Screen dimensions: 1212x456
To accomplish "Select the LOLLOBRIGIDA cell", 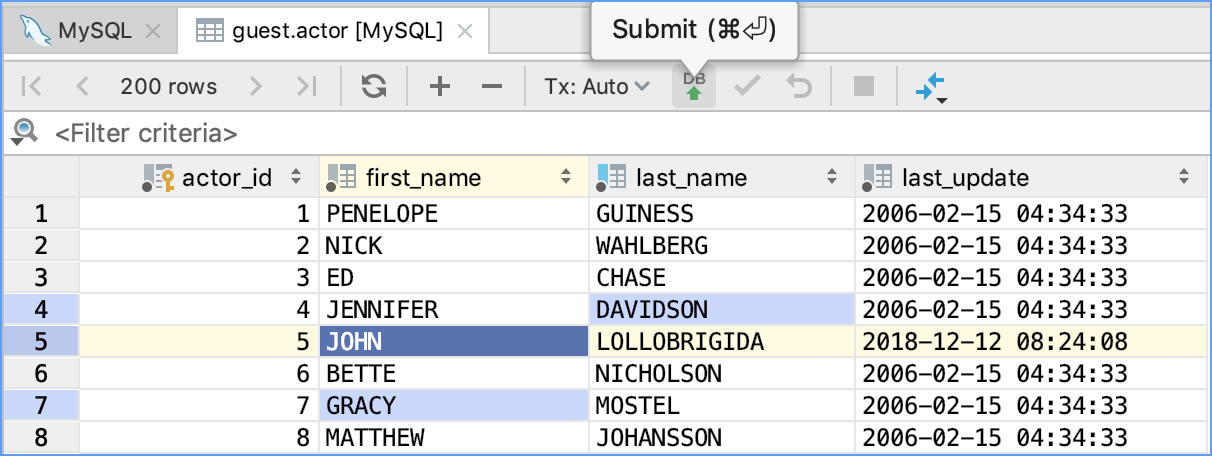I will coord(680,342).
